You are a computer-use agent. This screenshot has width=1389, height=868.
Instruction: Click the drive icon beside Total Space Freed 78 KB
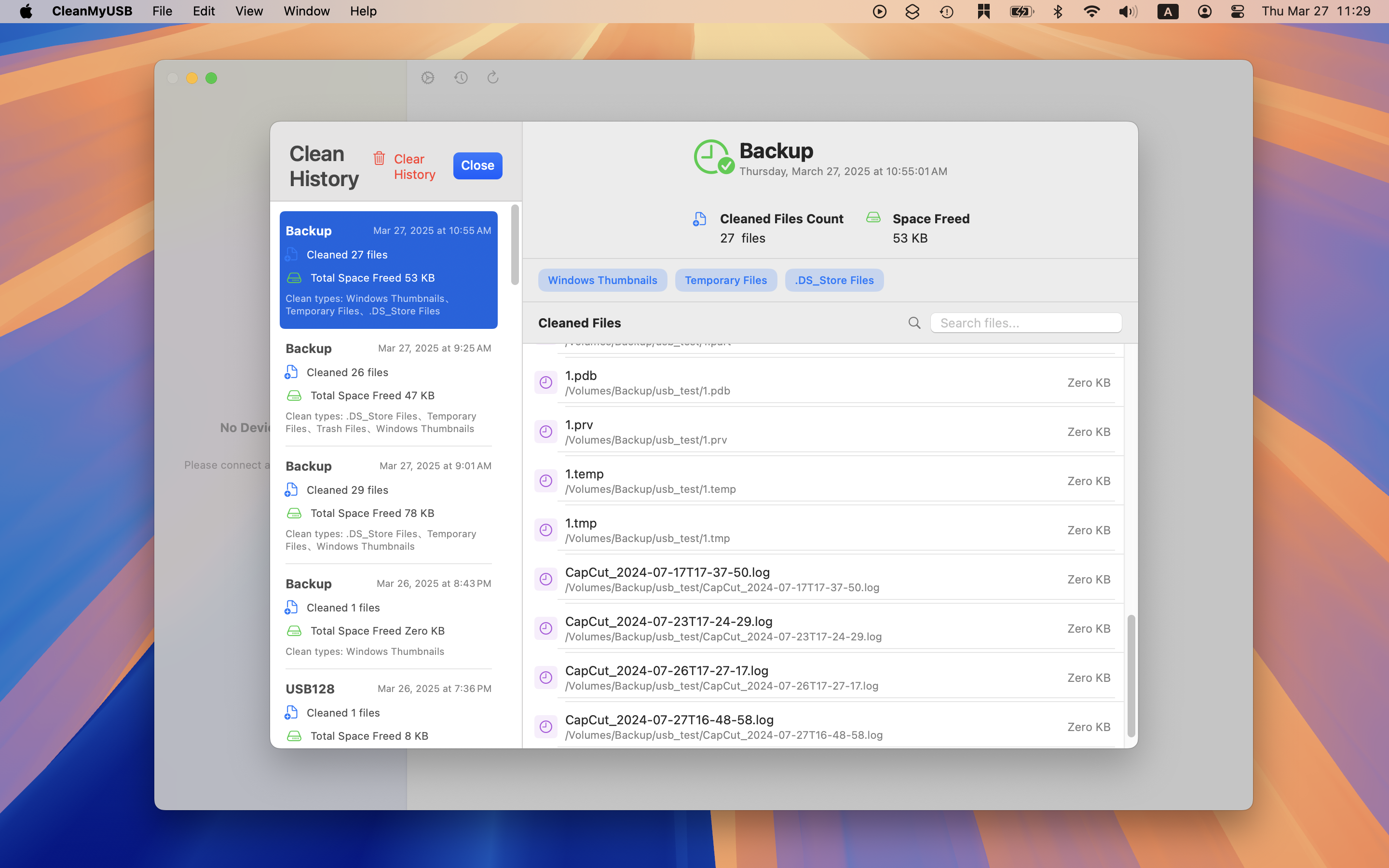pyautogui.click(x=294, y=513)
